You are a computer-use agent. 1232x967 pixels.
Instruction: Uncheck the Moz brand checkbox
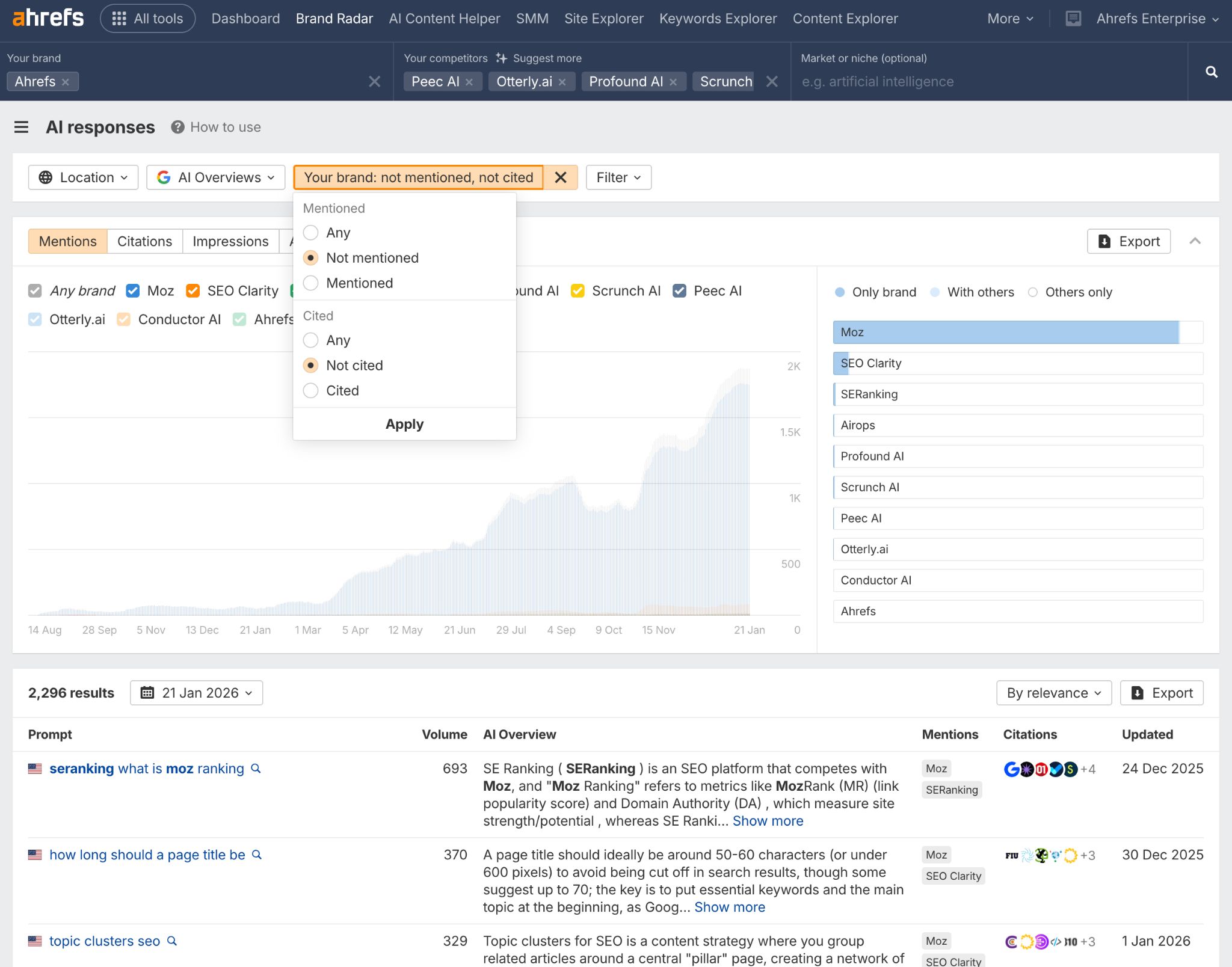click(x=132, y=290)
